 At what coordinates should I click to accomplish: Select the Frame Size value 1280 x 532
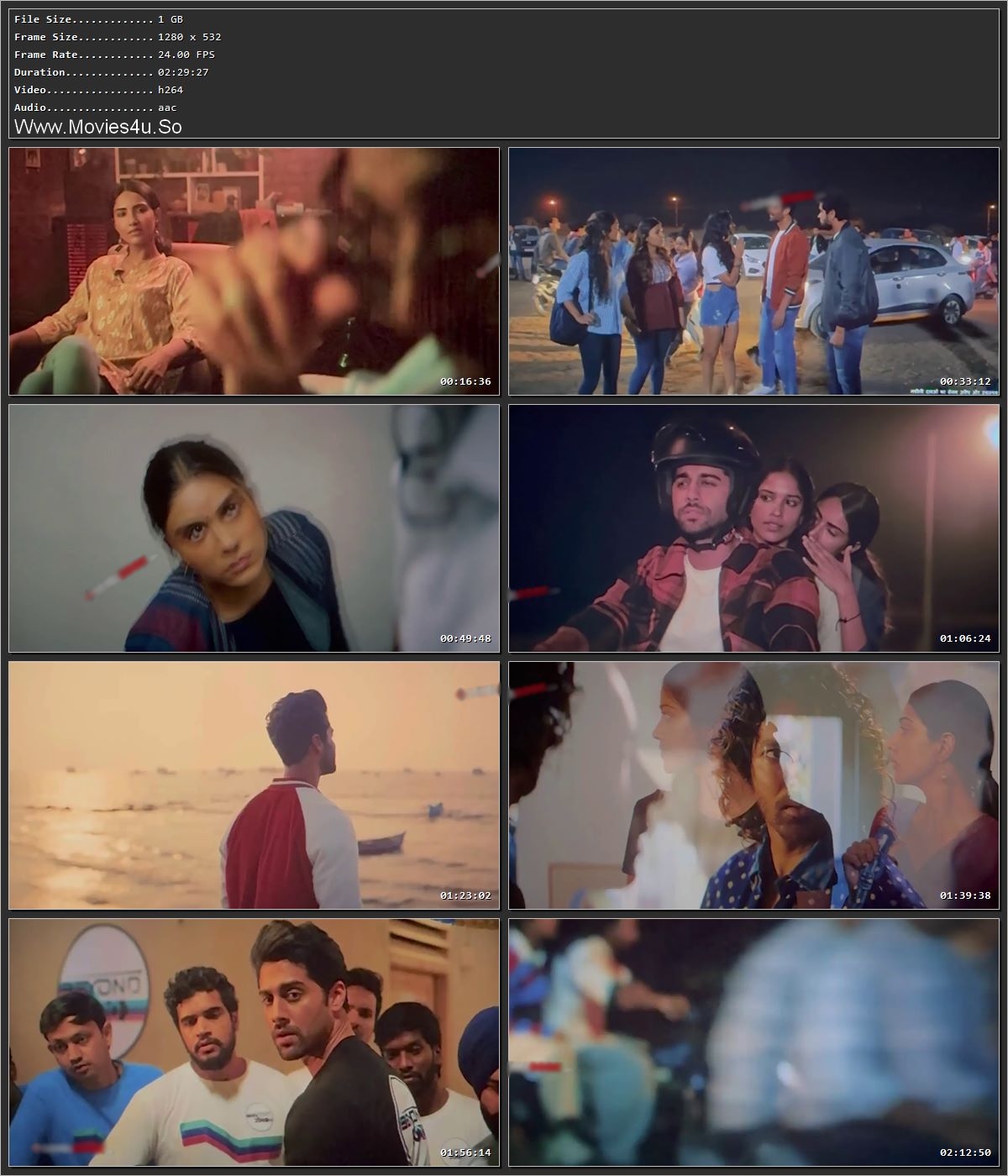point(190,37)
